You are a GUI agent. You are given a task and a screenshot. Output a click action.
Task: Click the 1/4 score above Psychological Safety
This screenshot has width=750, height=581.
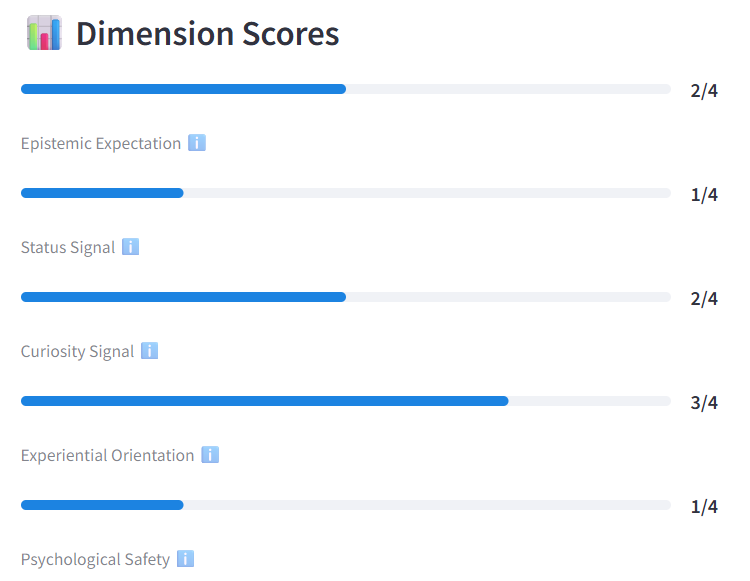click(704, 506)
